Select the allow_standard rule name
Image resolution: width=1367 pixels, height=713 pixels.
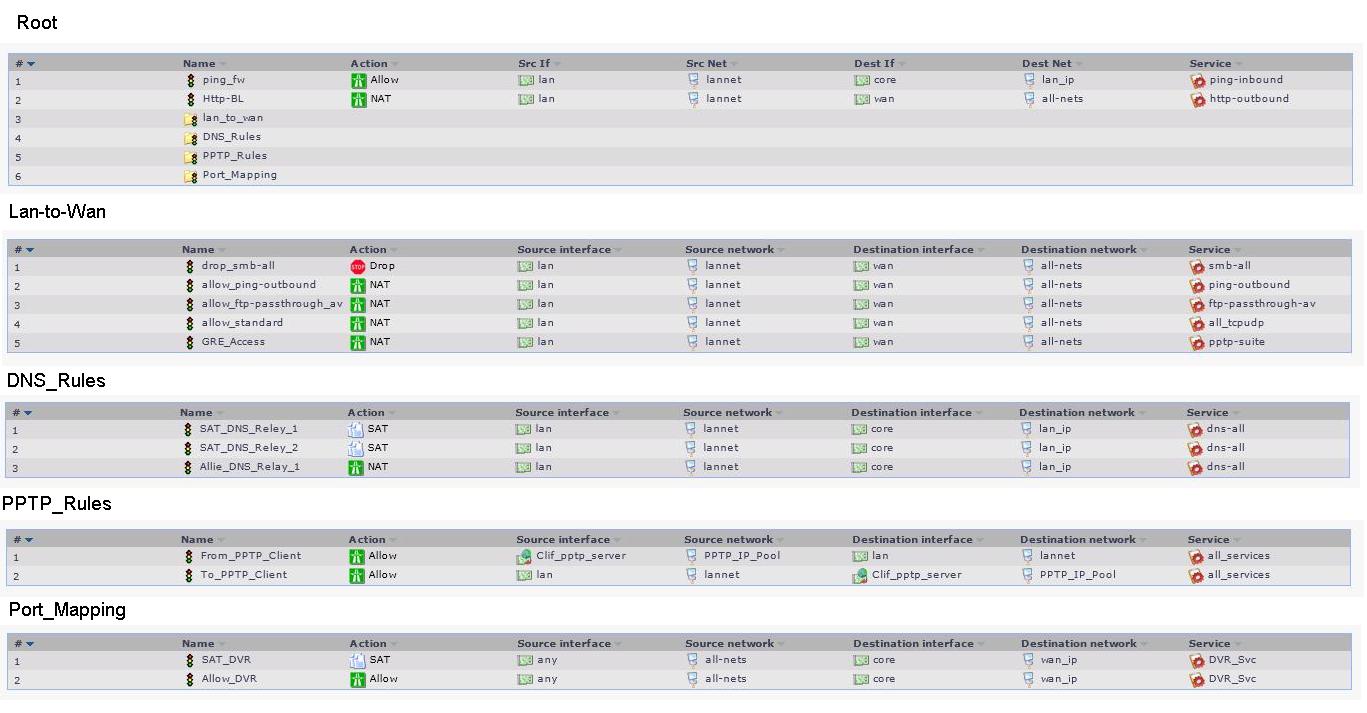242,323
